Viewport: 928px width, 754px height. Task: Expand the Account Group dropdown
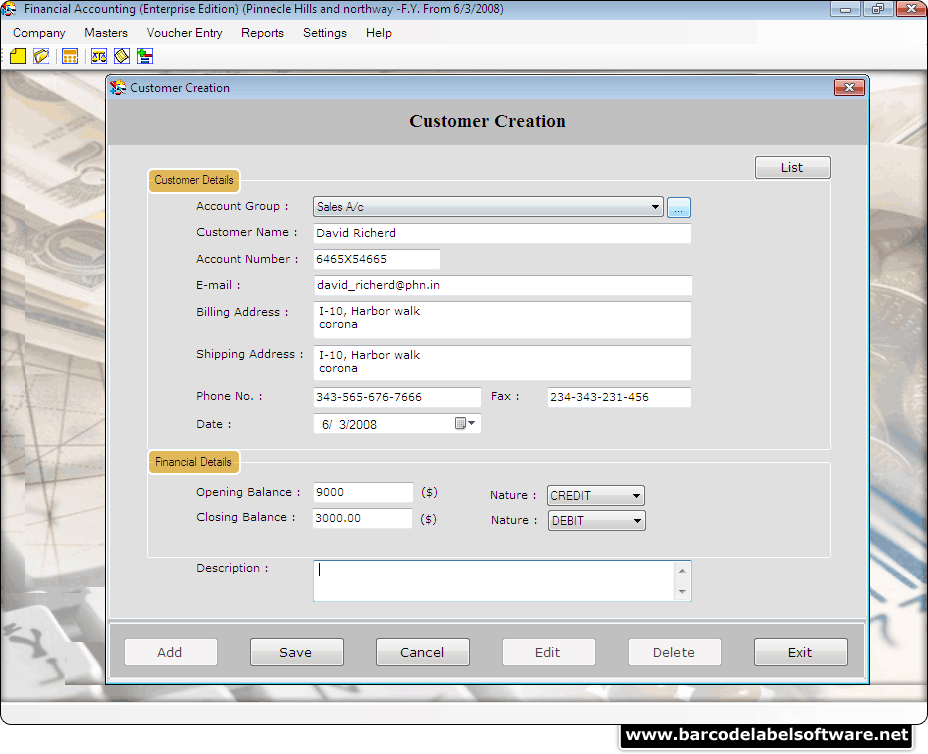655,207
